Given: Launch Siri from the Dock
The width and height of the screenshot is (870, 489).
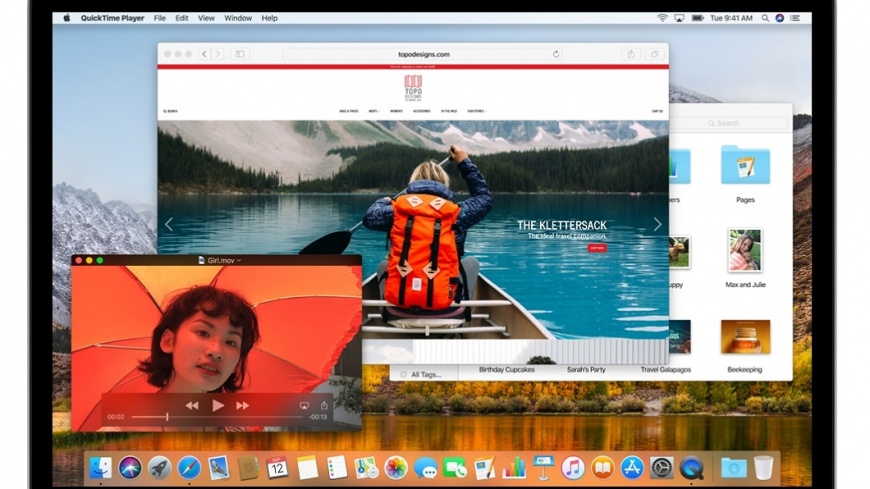Looking at the screenshot, I should pos(130,468).
